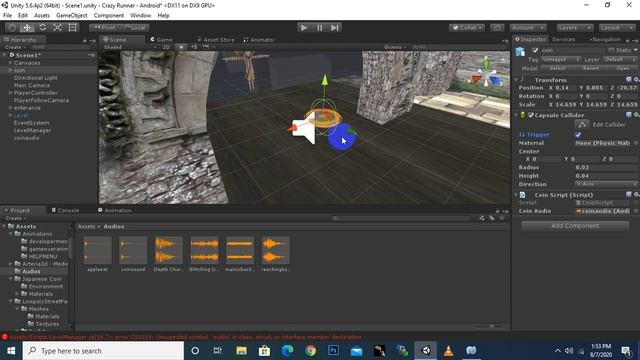Pause the game playback
The width and height of the screenshot is (640, 360).
coord(319,27)
